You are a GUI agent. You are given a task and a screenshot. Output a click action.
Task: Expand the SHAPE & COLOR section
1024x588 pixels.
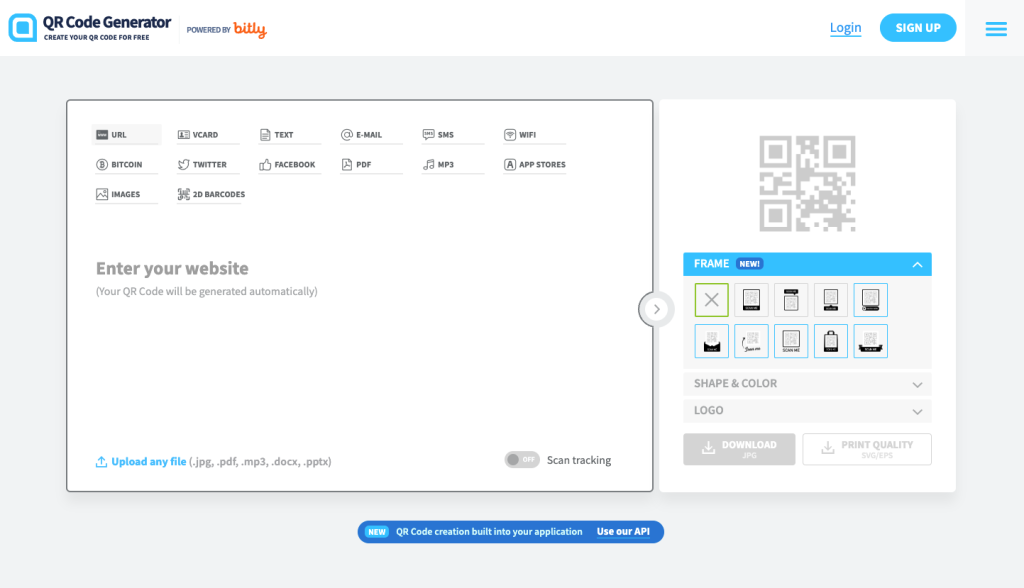[806, 383]
